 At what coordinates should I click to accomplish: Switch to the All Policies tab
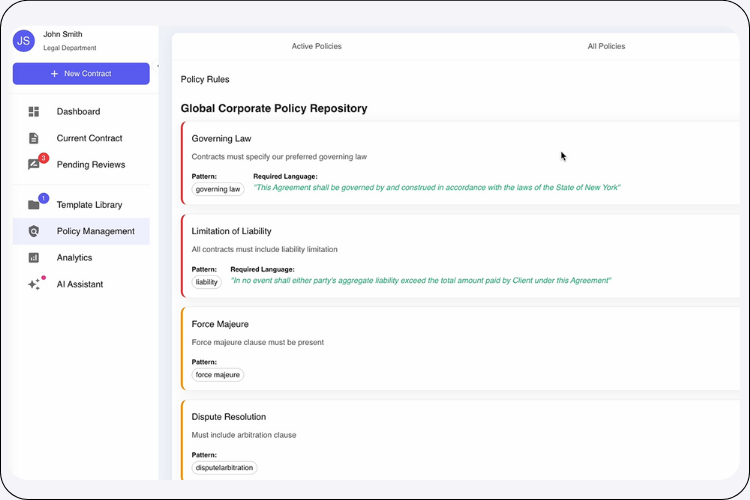click(606, 46)
